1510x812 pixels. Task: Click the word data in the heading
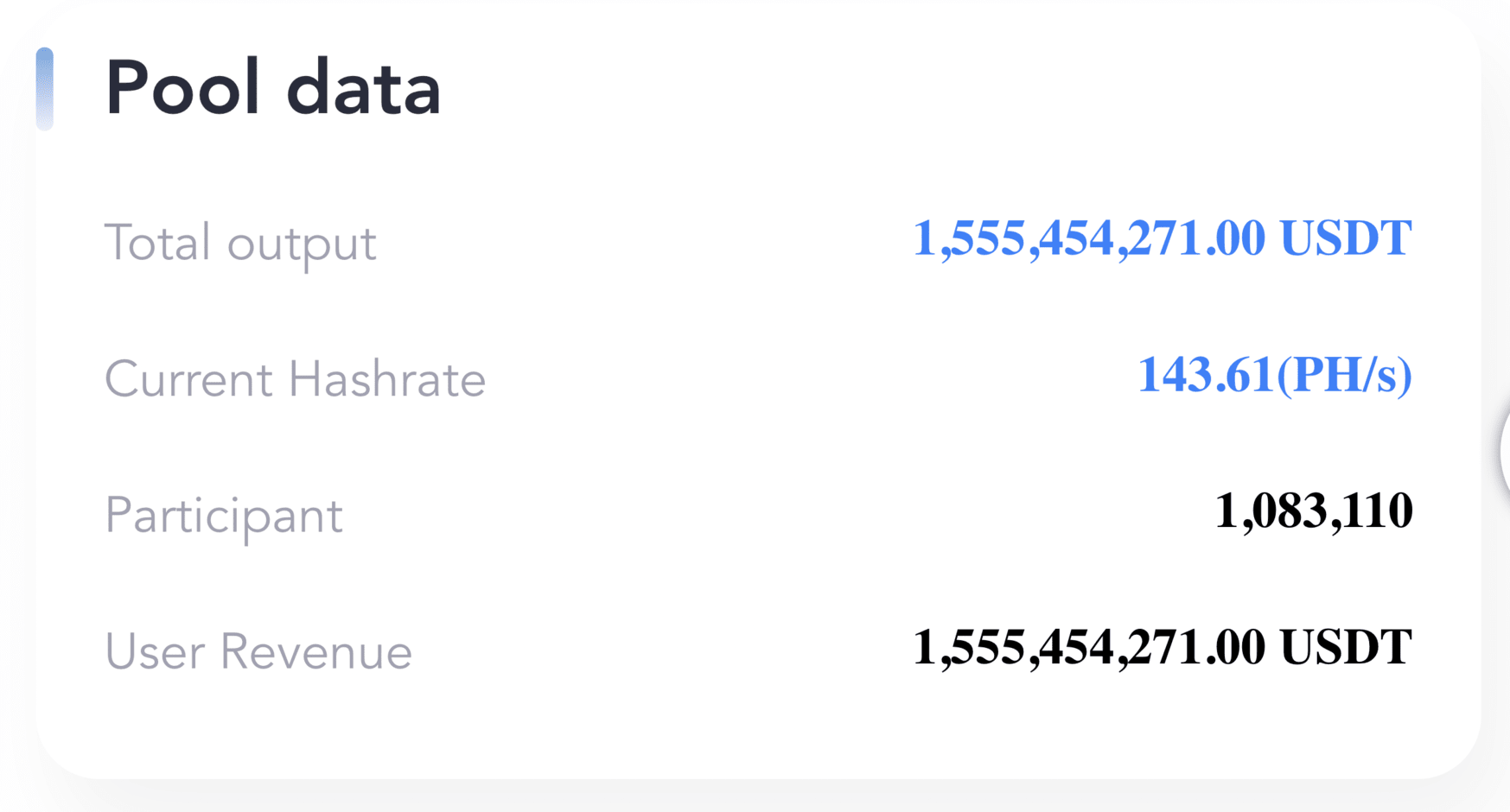pyautogui.click(x=364, y=87)
